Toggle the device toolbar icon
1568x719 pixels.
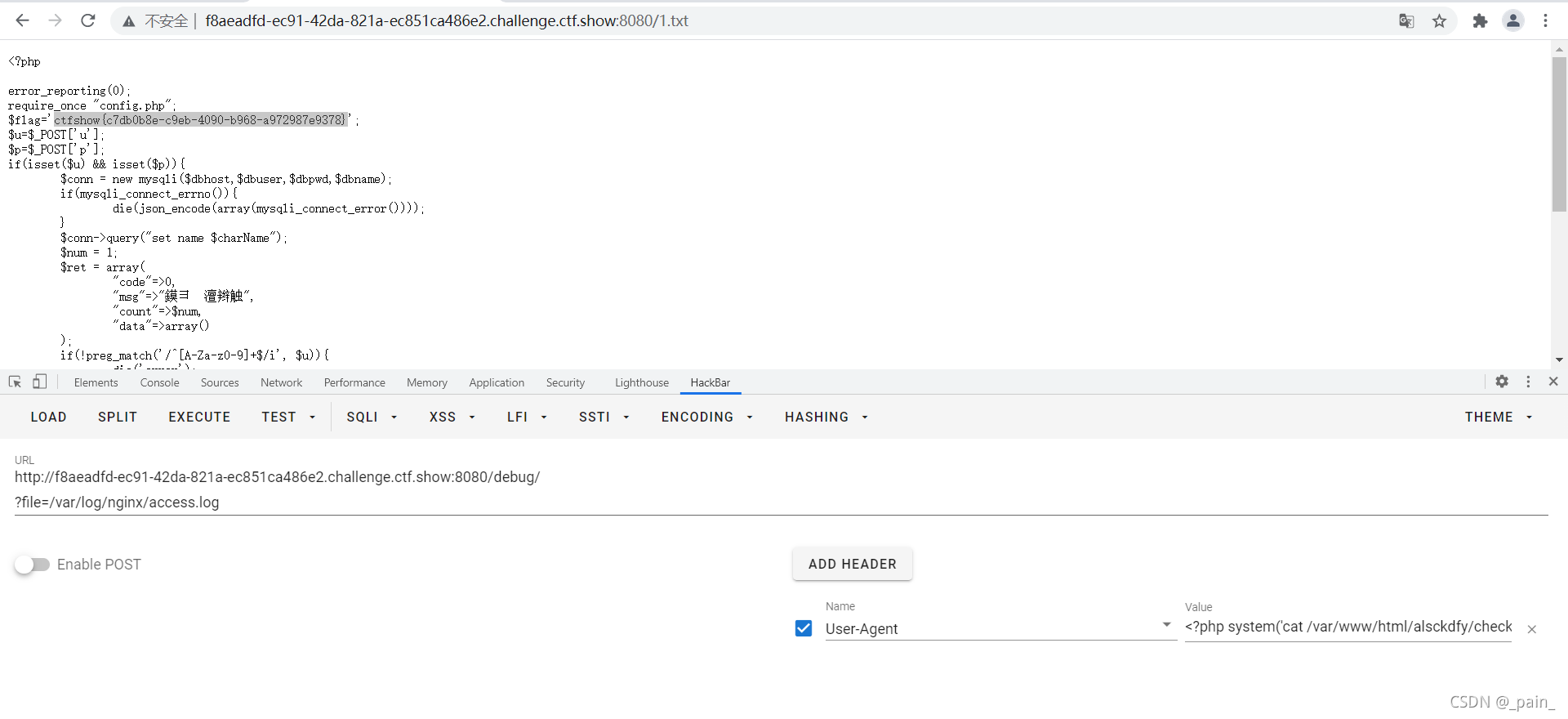pos(39,382)
